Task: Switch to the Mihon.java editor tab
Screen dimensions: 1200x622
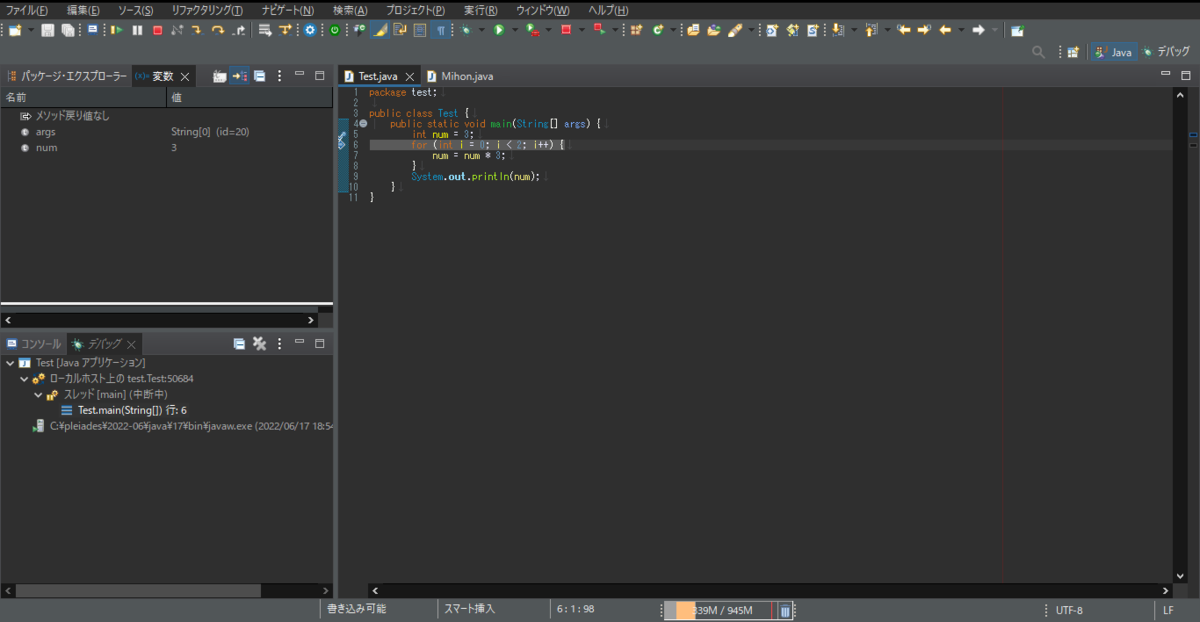Action: [x=460, y=76]
